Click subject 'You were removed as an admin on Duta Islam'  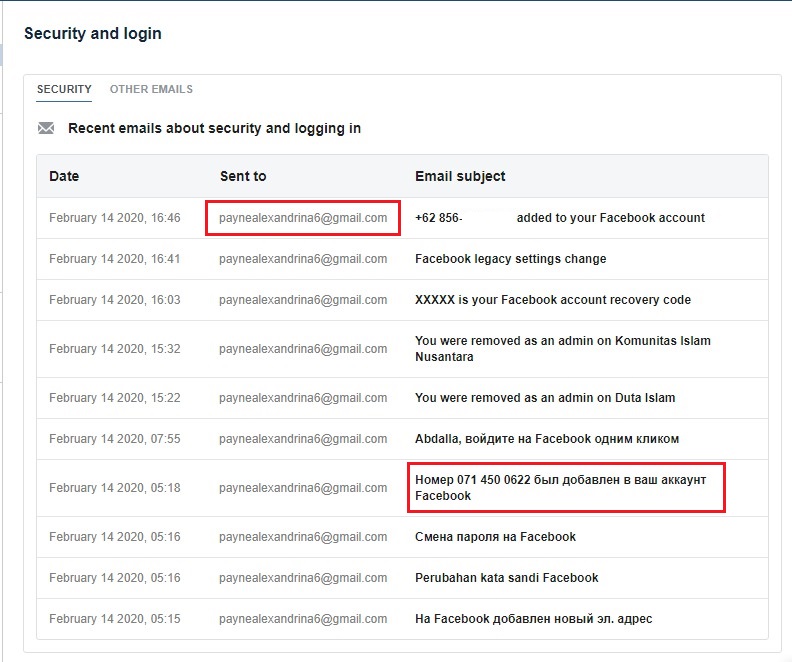(545, 398)
